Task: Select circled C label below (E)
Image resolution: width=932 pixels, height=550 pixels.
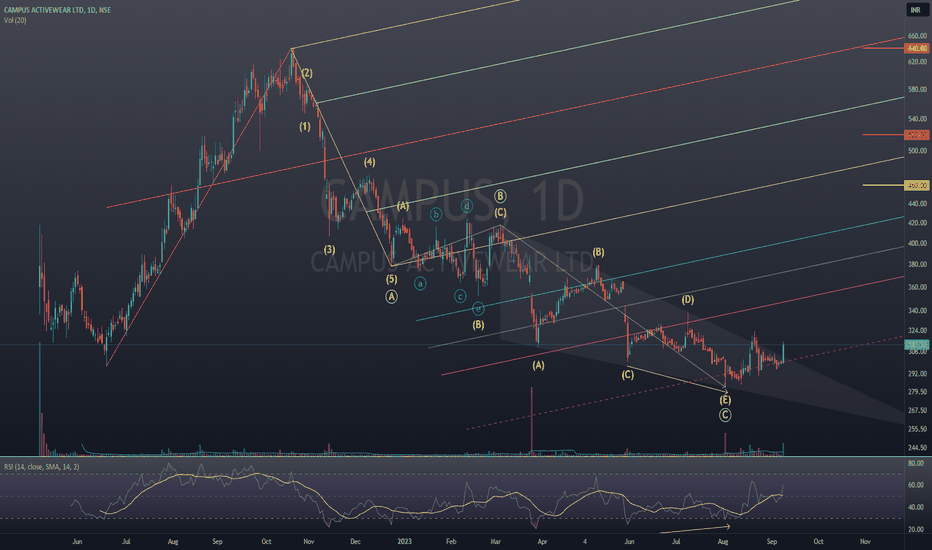Action: (725, 415)
